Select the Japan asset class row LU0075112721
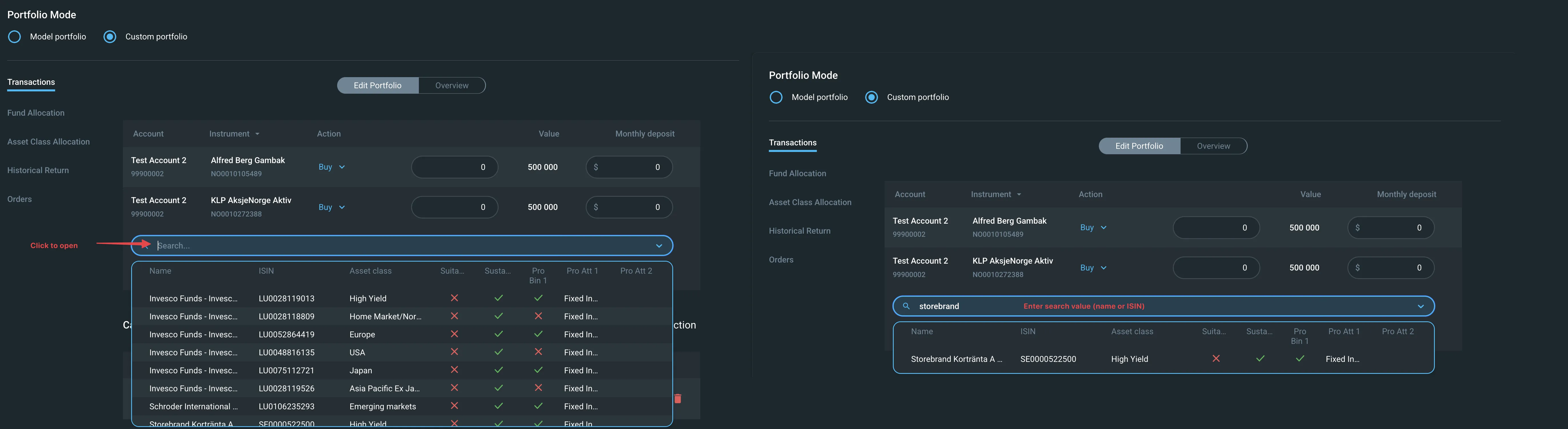Image resolution: width=1568 pixels, height=429 pixels. (x=402, y=370)
